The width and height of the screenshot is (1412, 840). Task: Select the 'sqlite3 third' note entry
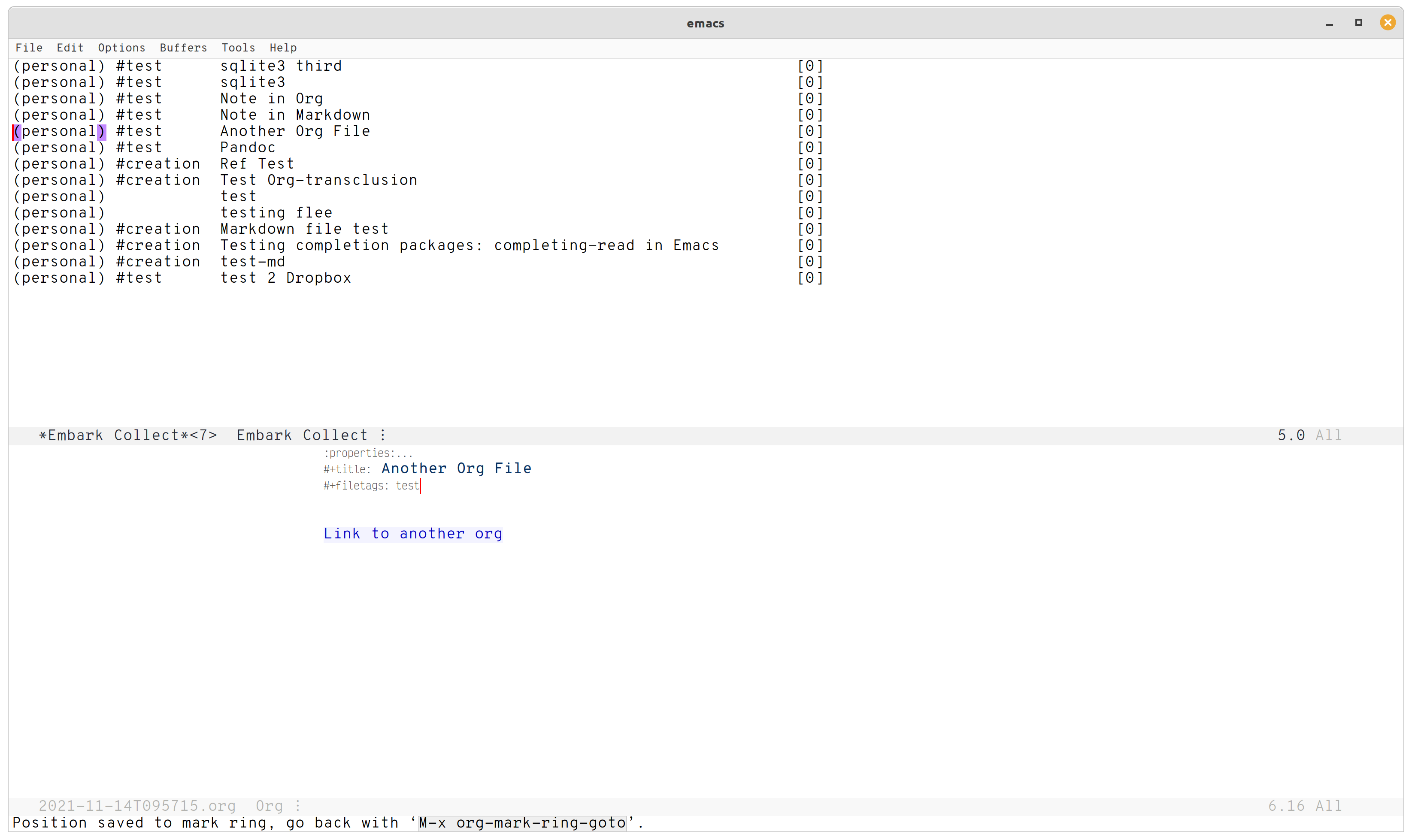(x=280, y=66)
